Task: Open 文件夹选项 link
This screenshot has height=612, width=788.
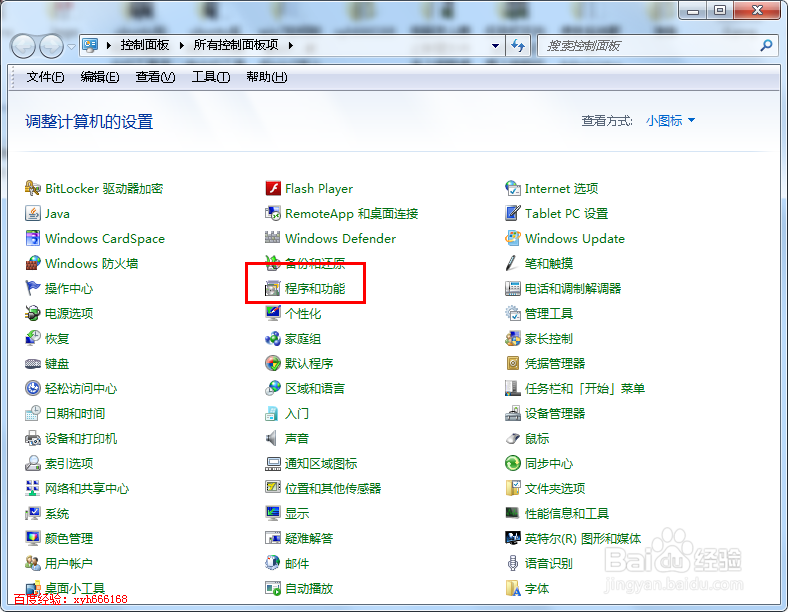Action: point(555,488)
